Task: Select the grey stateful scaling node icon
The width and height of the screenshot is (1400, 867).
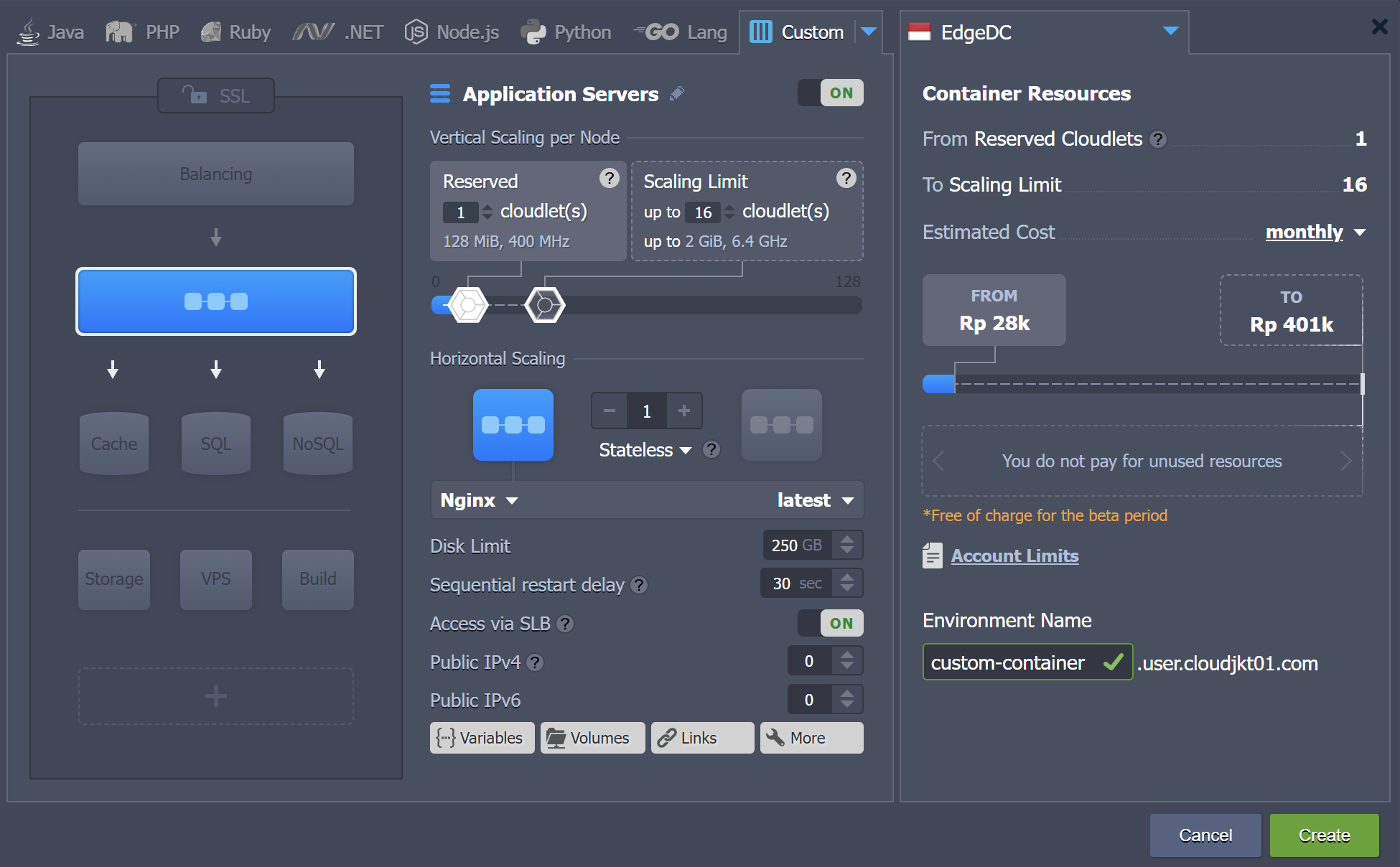Action: tap(782, 425)
